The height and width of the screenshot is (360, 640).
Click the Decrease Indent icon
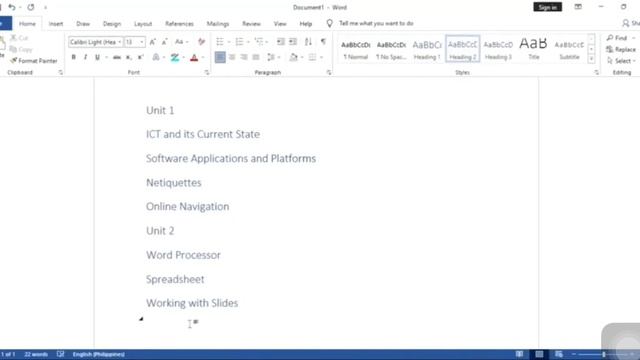[280, 42]
